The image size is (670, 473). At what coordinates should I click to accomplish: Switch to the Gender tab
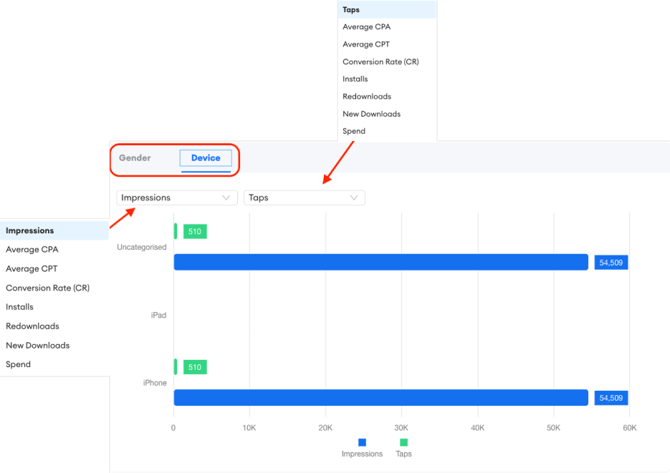pos(135,158)
